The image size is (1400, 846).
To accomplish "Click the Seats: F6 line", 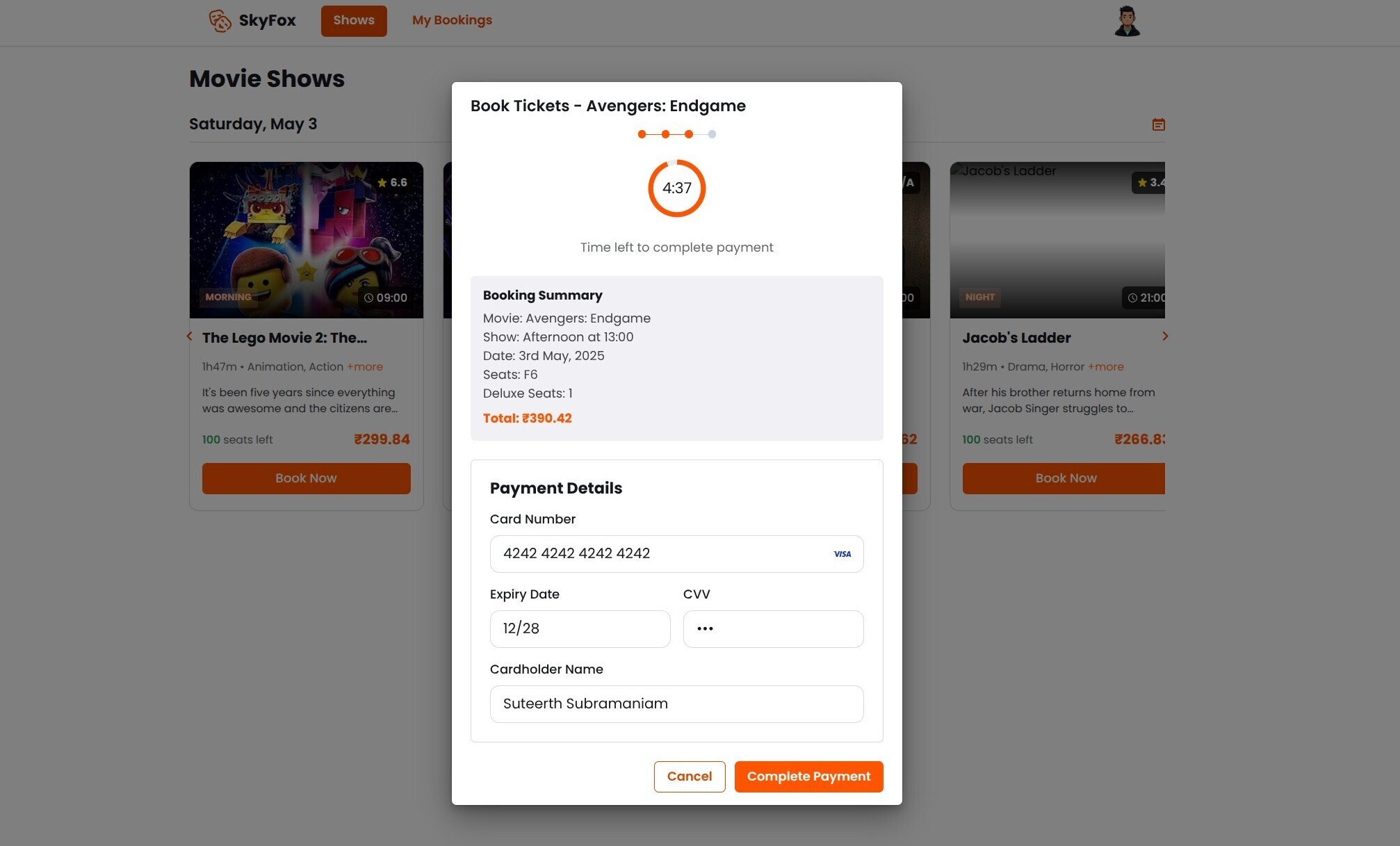I will click(x=510, y=375).
